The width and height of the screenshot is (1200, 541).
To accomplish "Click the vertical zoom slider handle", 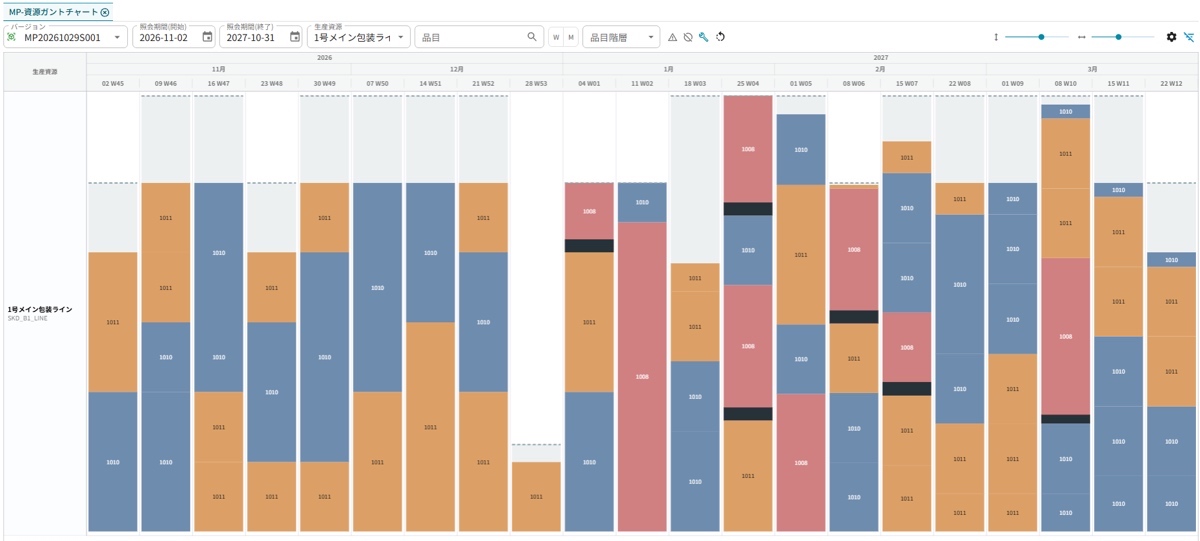I will [x=1042, y=37].
